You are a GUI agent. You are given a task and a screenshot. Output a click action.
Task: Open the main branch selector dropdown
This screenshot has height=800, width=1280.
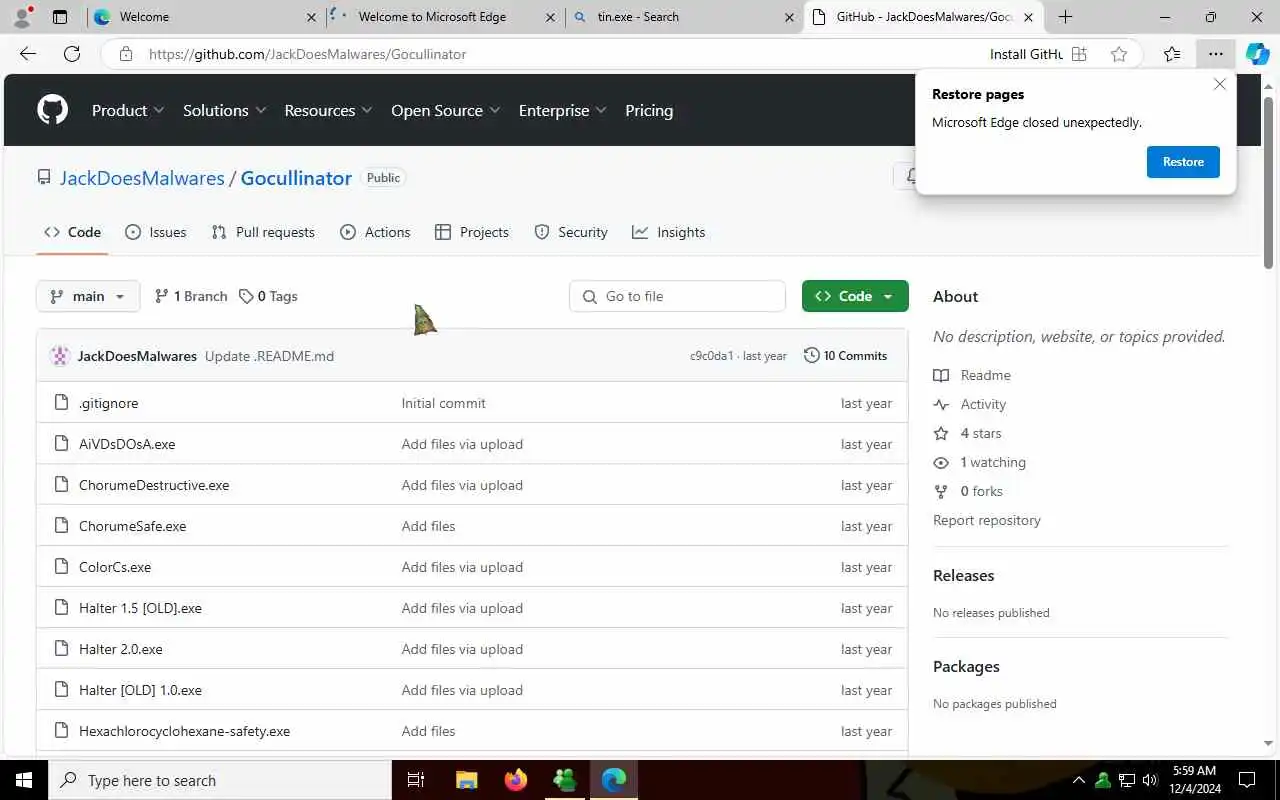coord(88,296)
